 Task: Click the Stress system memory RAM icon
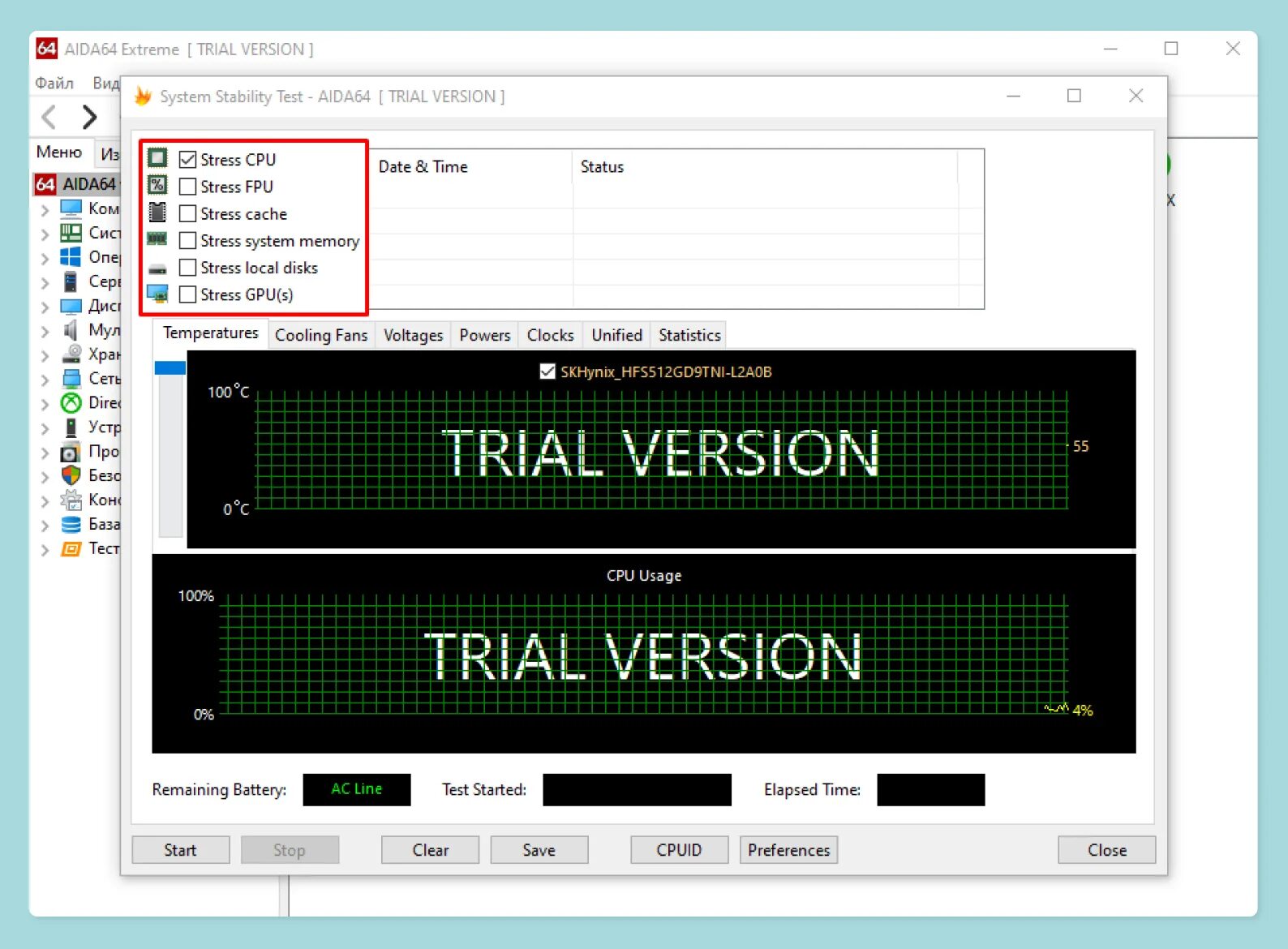157,239
